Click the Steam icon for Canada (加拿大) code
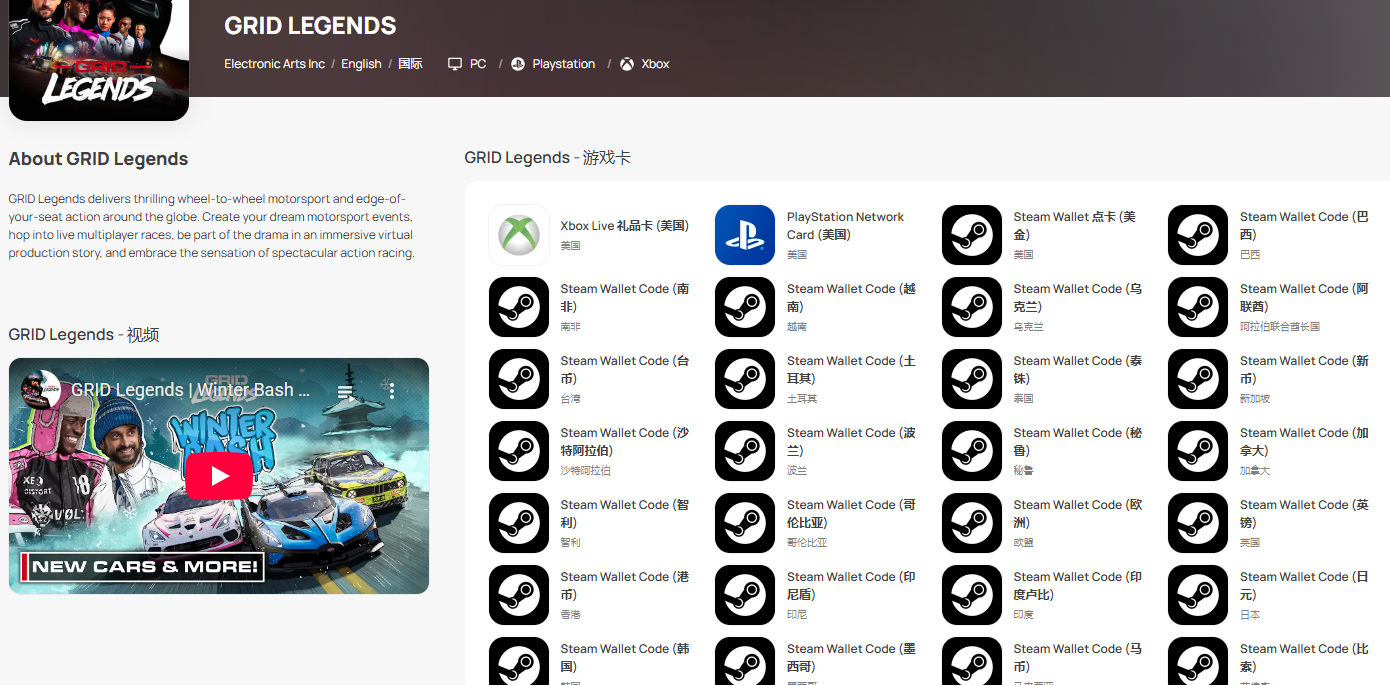 (x=1198, y=451)
